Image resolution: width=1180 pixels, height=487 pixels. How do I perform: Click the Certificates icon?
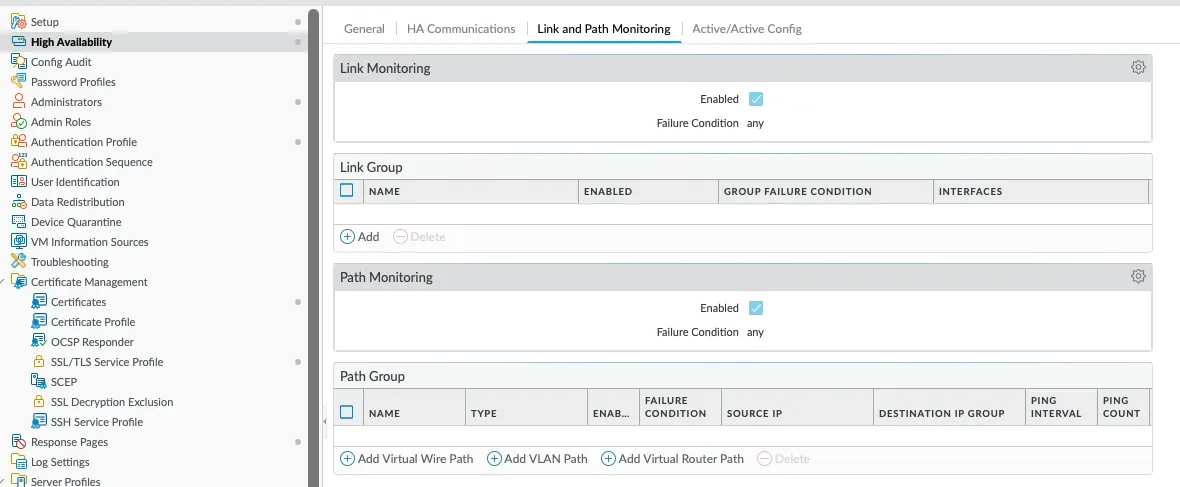(39, 302)
